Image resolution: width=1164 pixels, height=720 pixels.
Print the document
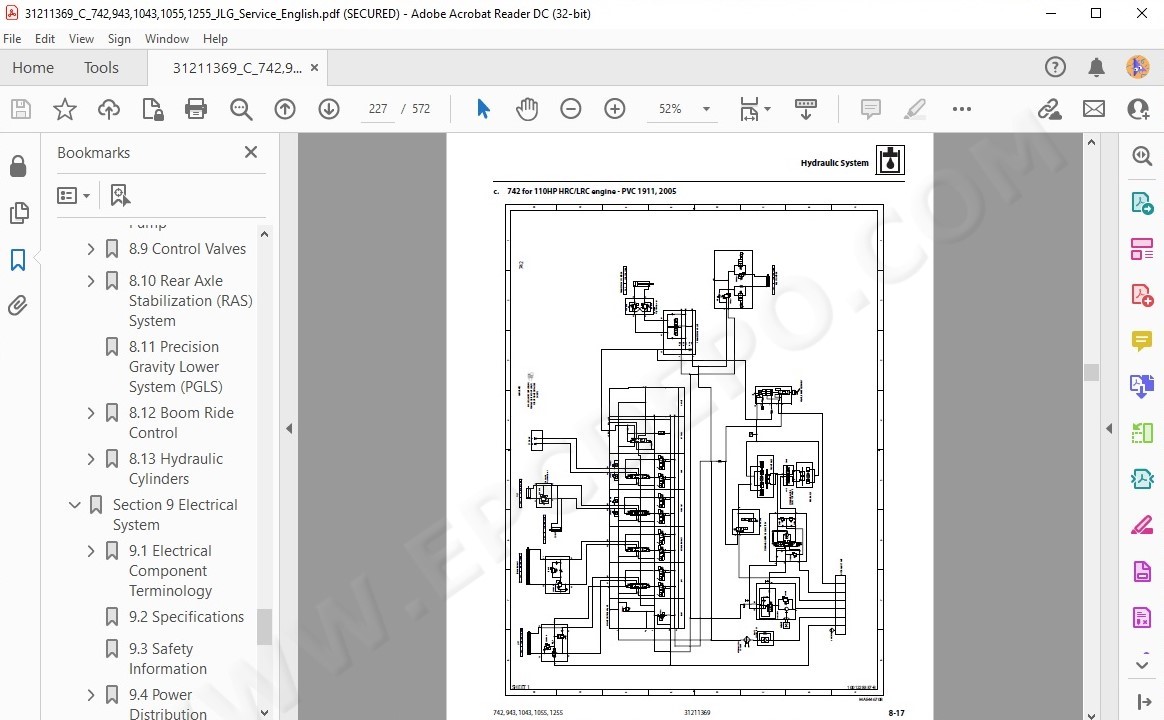click(x=196, y=109)
